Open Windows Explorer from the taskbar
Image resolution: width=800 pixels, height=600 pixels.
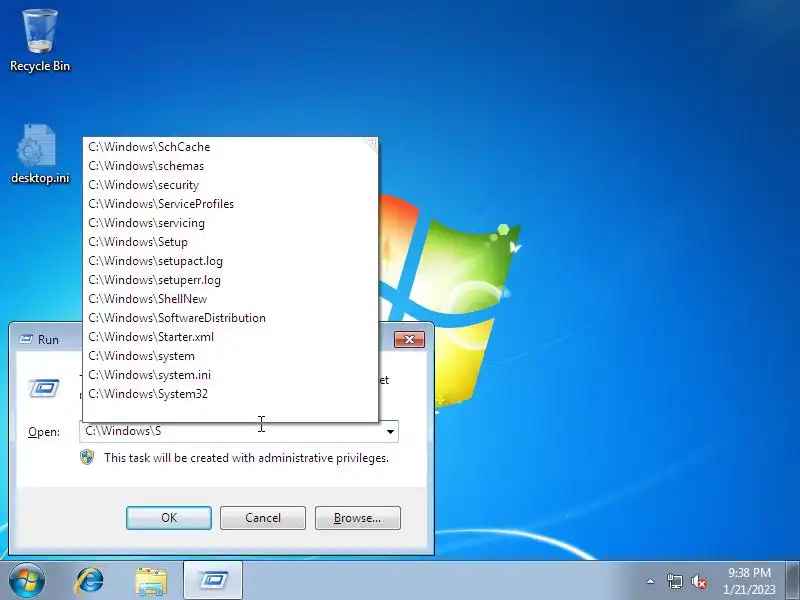click(151, 581)
